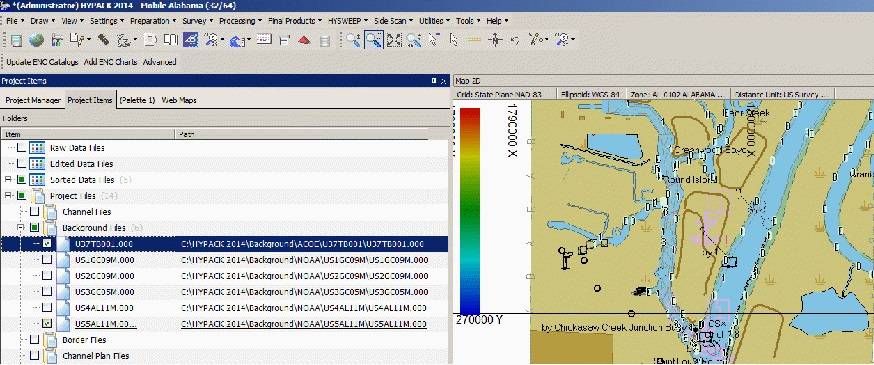This screenshot has height=365, width=874.
Task: Select the Channel Plan Files tree item
Action: [96, 356]
